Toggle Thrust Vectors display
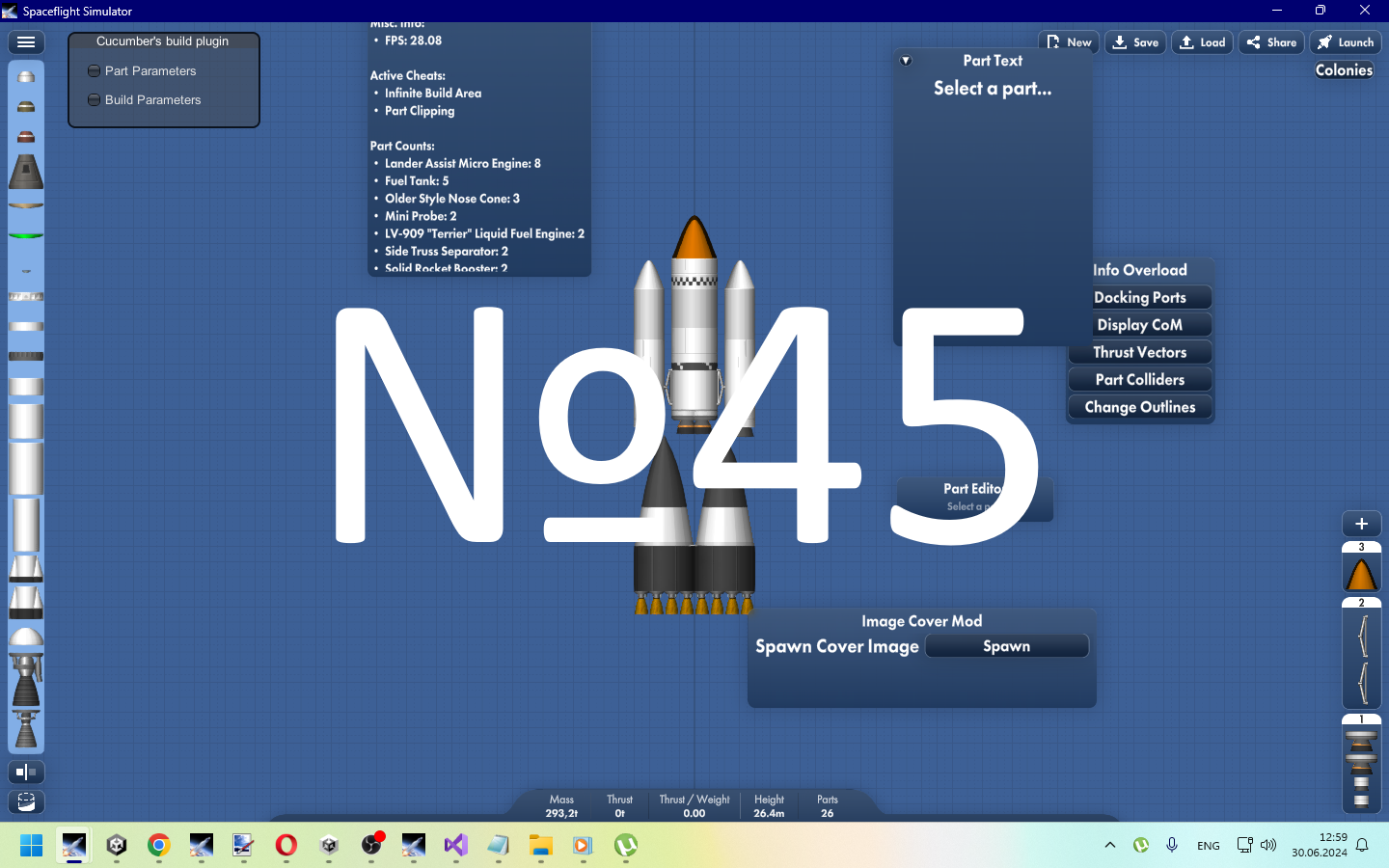 pyautogui.click(x=1140, y=352)
